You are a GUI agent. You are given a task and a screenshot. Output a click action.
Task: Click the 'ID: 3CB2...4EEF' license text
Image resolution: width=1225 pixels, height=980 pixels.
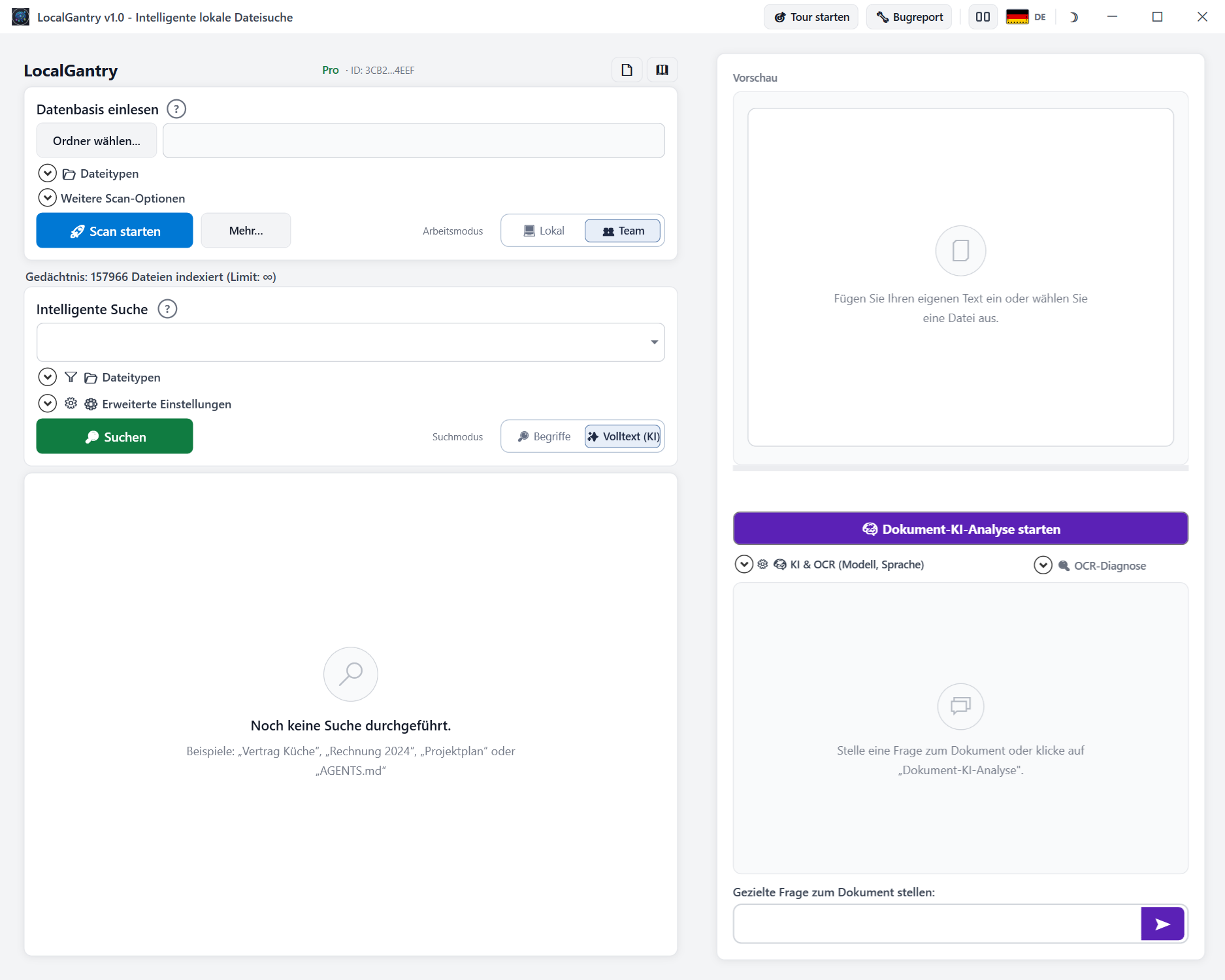[383, 71]
